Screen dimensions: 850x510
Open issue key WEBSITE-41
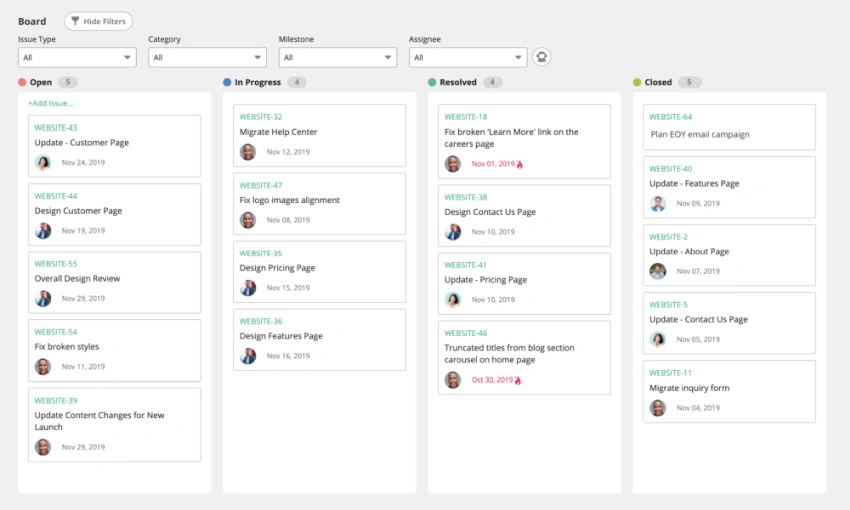(x=466, y=265)
